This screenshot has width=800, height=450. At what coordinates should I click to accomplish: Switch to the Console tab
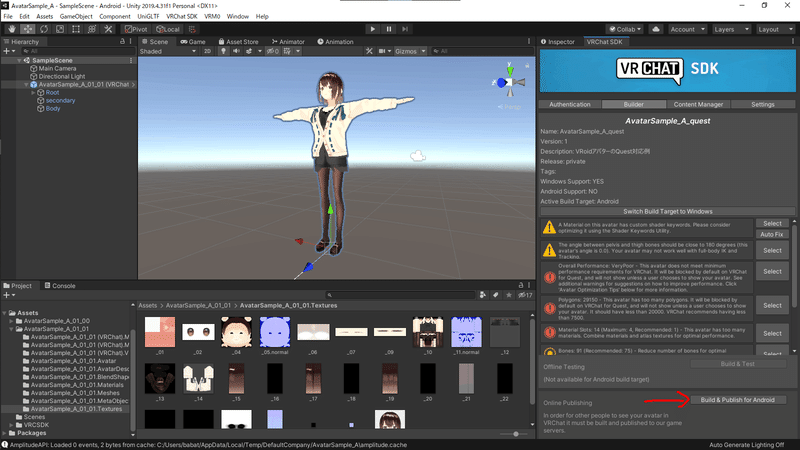tap(60, 286)
